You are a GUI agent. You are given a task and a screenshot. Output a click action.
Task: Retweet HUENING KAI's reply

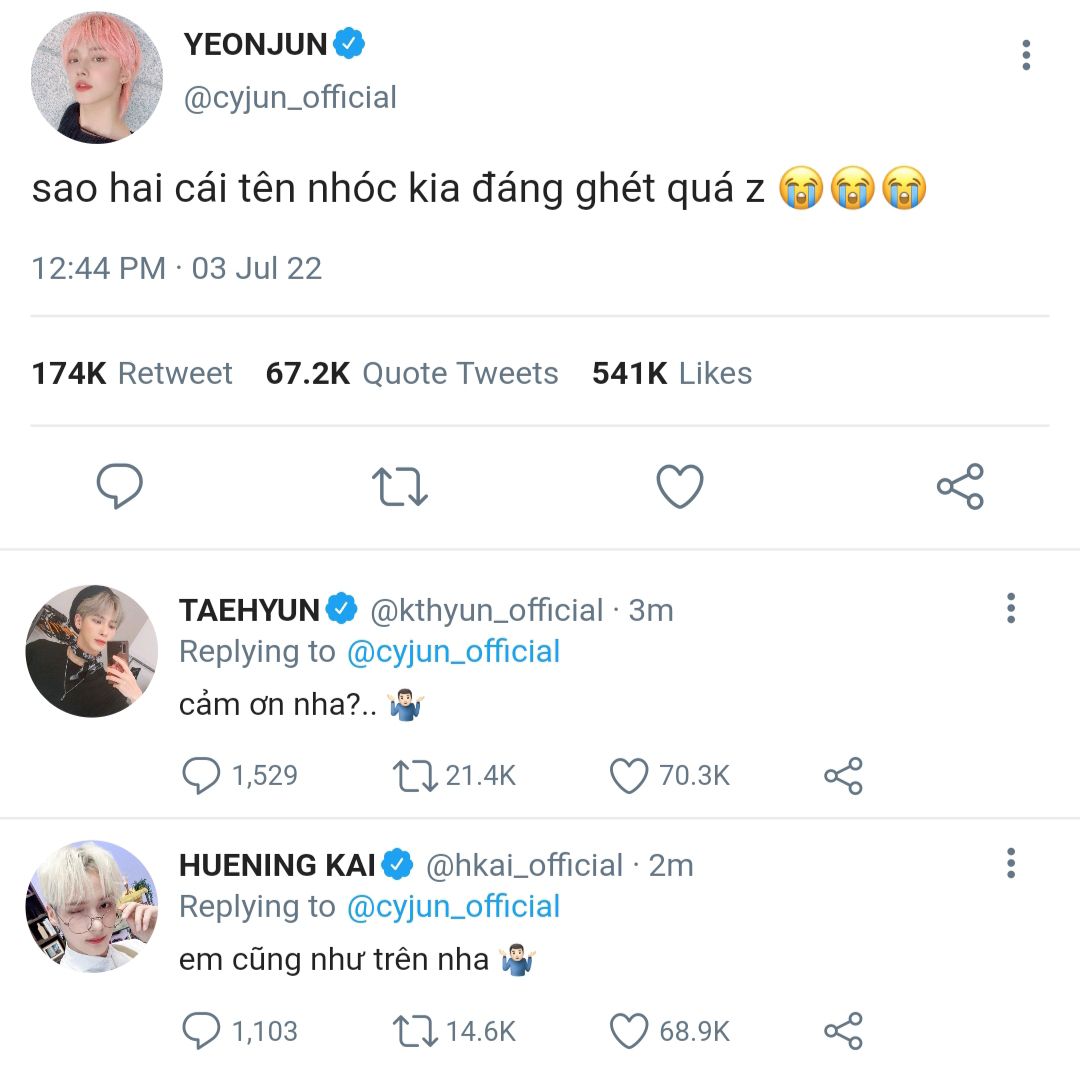(x=415, y=1031)
